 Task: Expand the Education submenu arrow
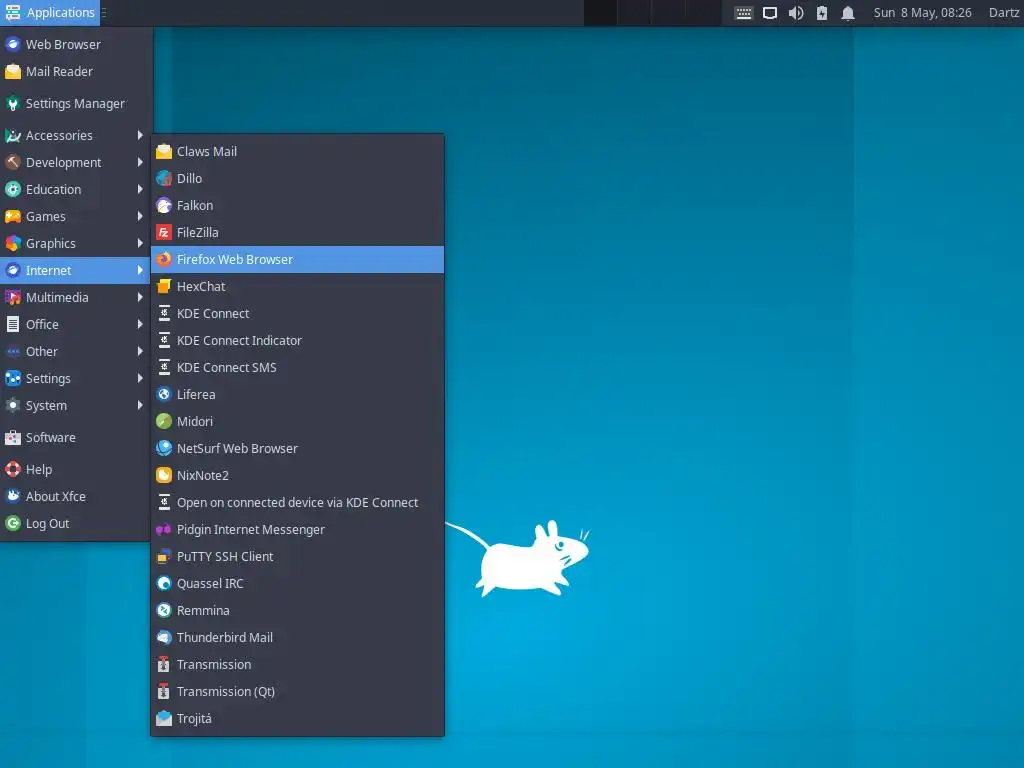tap(140, 189)
